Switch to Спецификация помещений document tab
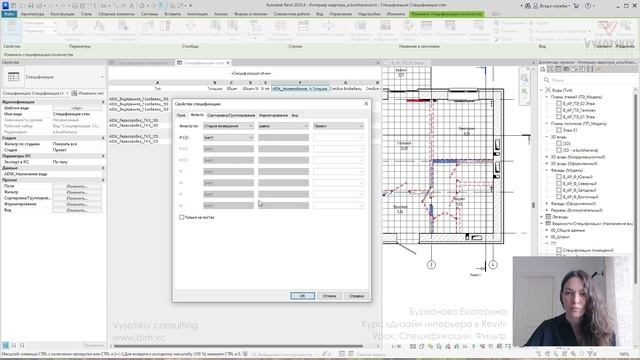Screen dimensions: 640x360 click(x=142, y=63)
